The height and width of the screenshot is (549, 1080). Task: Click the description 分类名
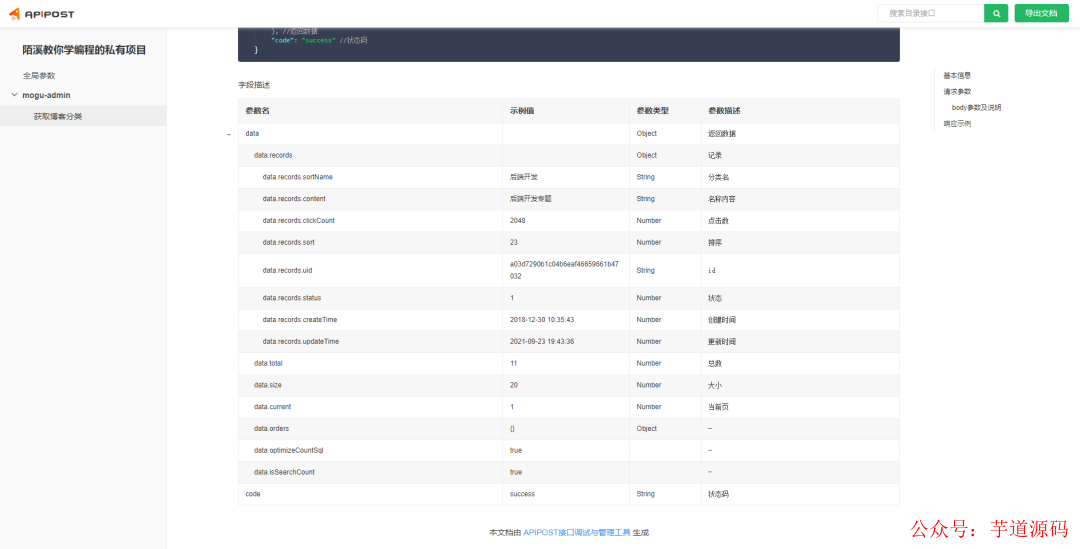pyautogui.click(x=718, y=177)
